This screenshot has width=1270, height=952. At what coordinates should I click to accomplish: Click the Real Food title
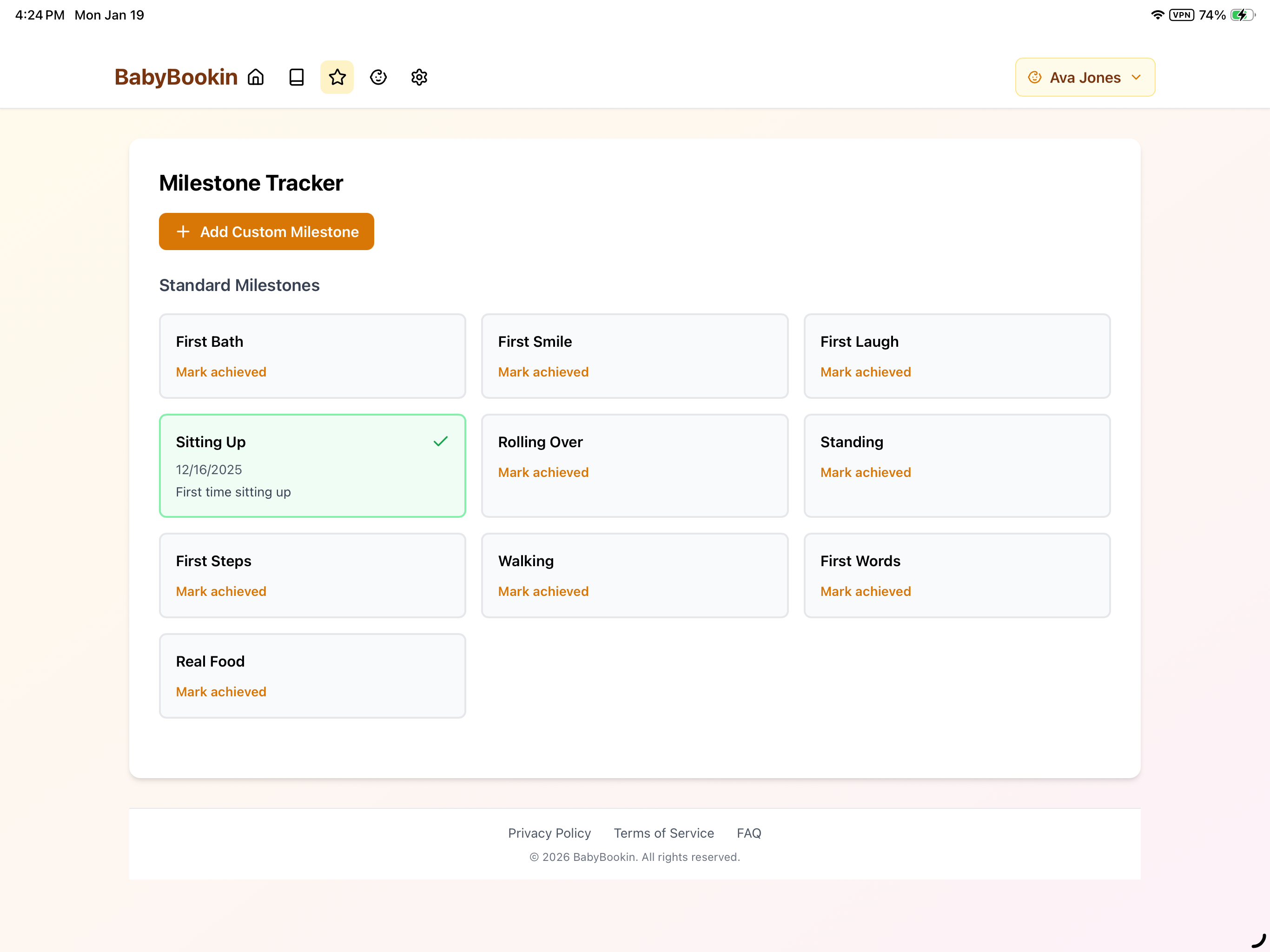tap(210, 661)
